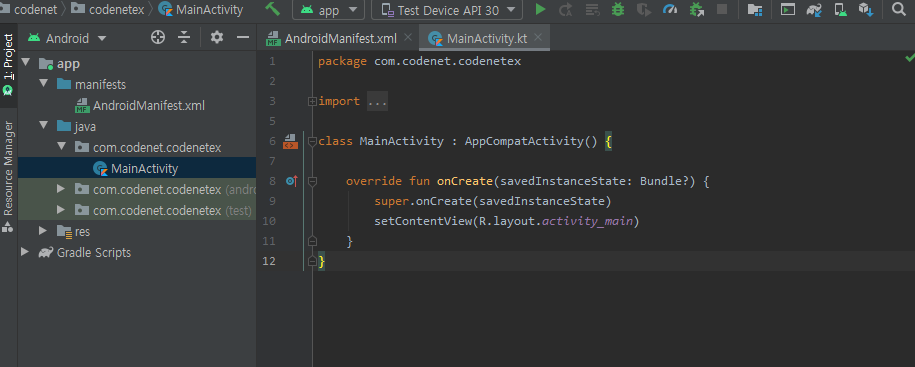
Task: Close the MainActivity.kt tab
Action: point(538,38)
